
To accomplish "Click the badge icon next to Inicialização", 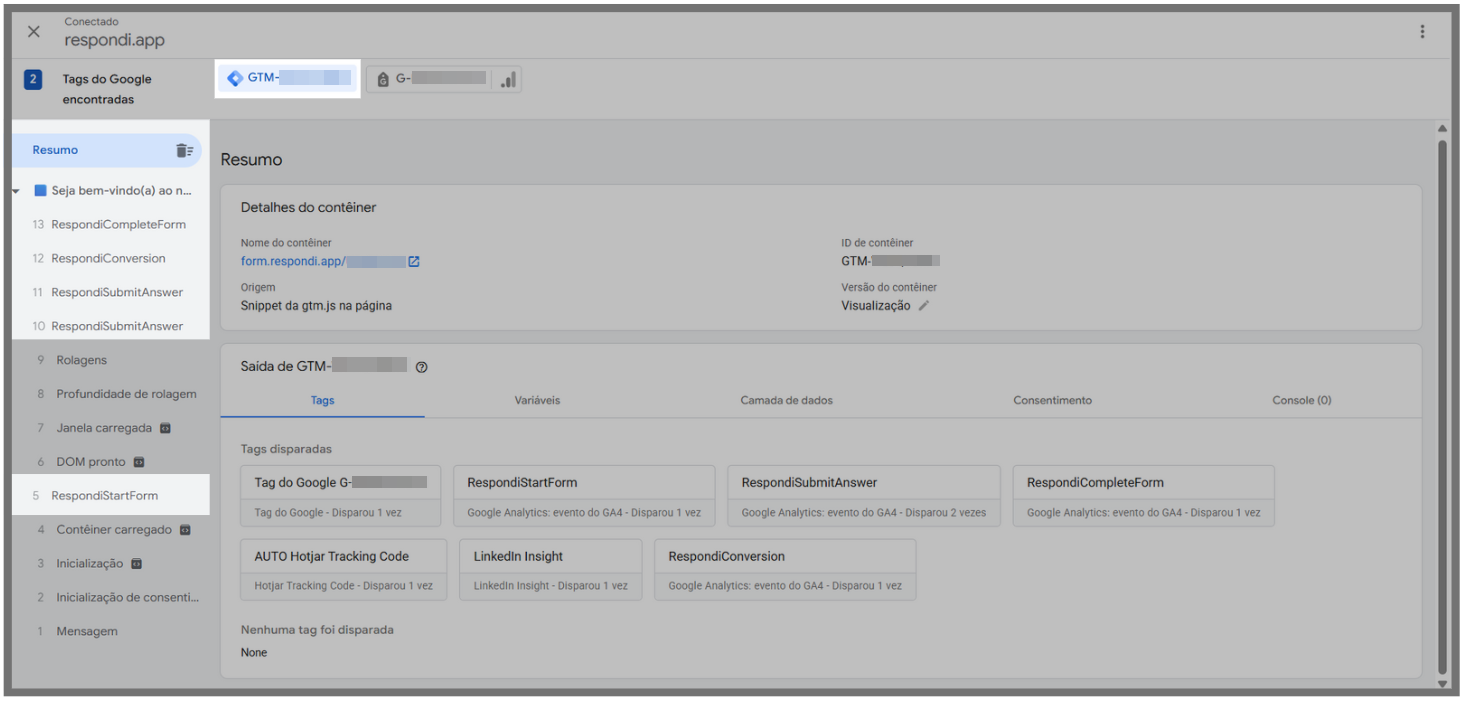I will [137, 564].
